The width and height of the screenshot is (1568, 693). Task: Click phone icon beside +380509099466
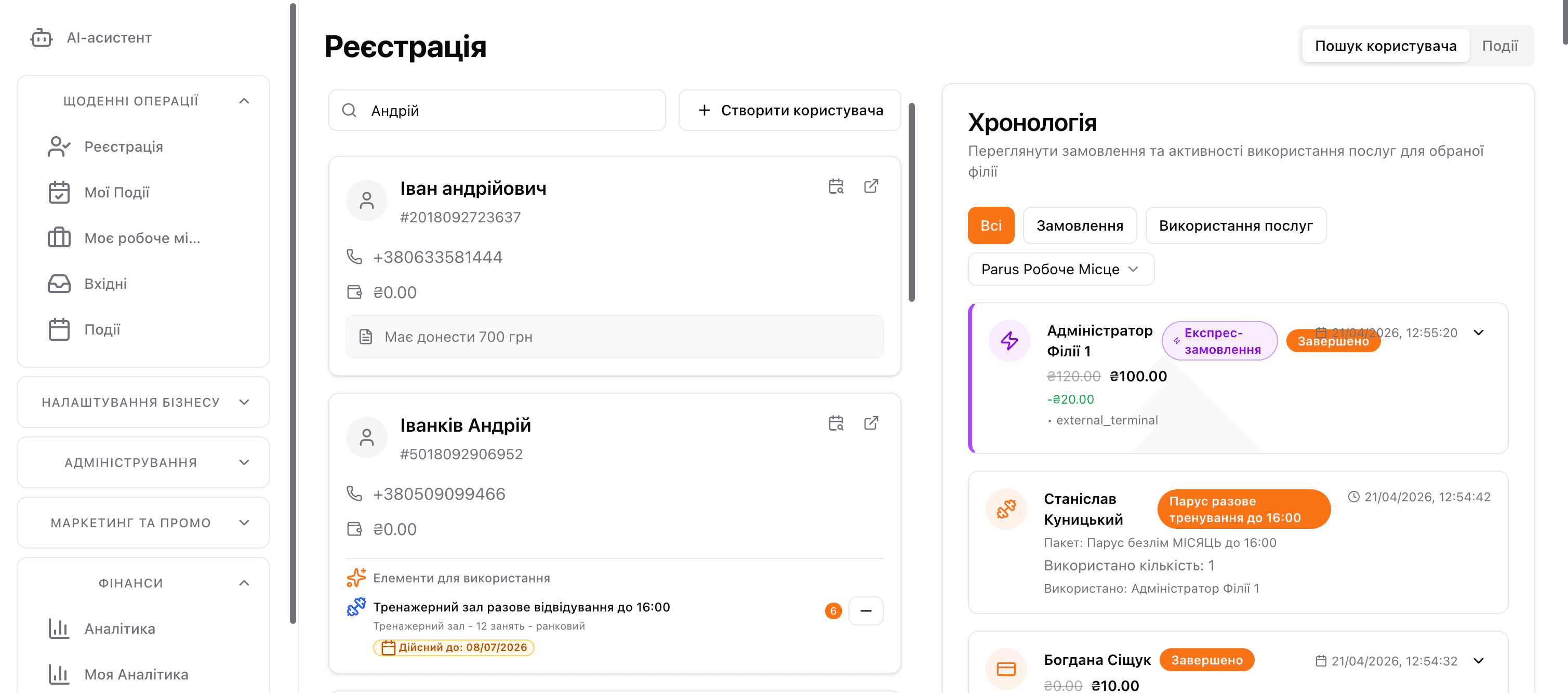pos(354,493)
